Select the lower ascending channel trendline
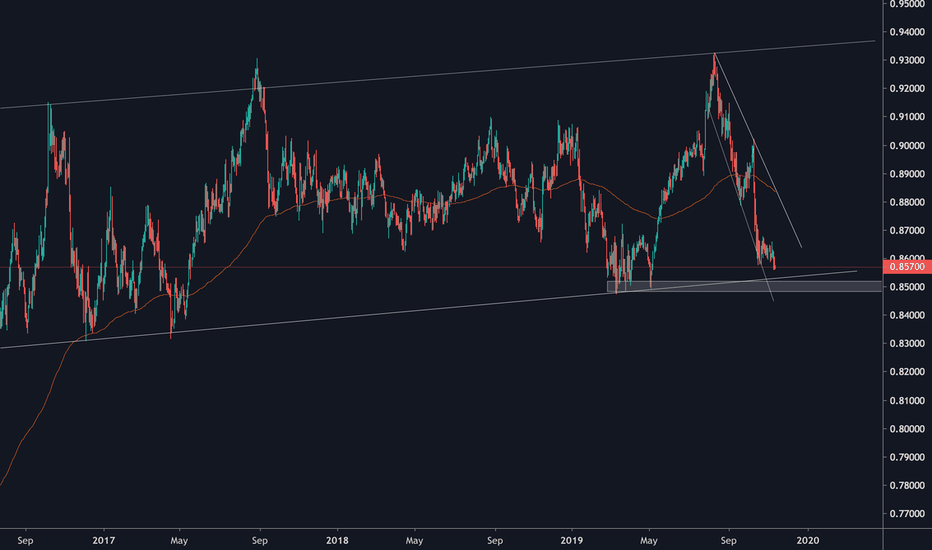932x550 pixels. click(x=428, y=310)
